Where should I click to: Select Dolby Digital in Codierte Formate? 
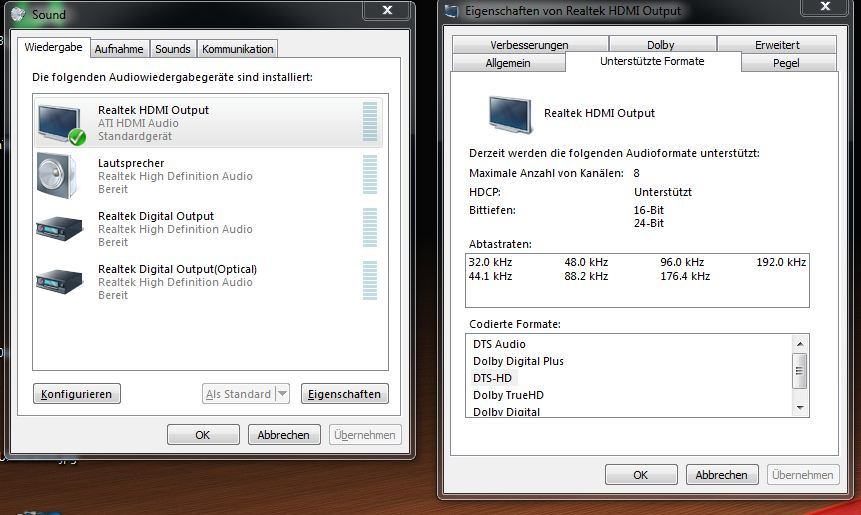coord(506,412)
